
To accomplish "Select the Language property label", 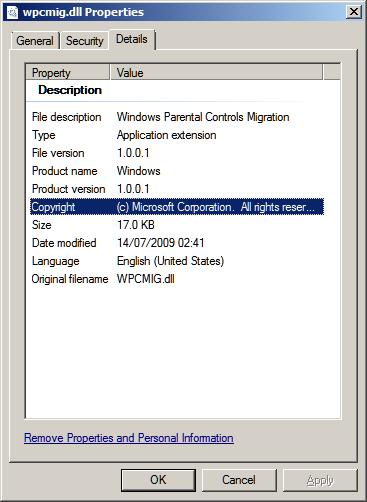I will pos(56,261).
